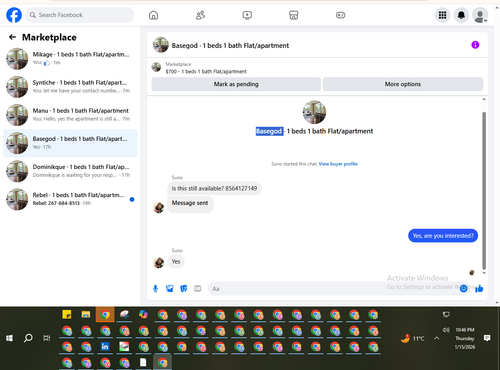
Task: Show hidden system tray icons
Action: [x=437, y=338]
